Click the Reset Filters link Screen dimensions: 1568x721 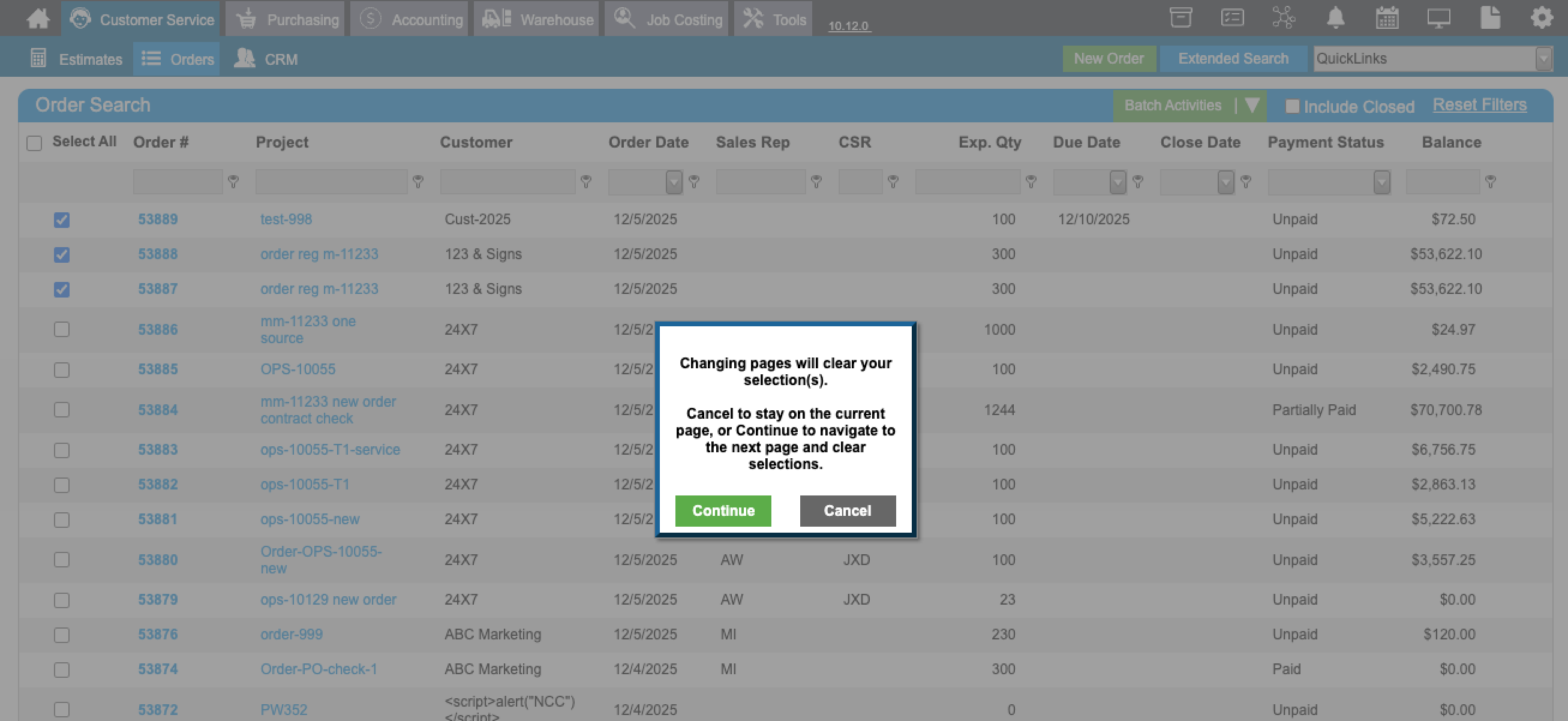[x=1479, y=104]
